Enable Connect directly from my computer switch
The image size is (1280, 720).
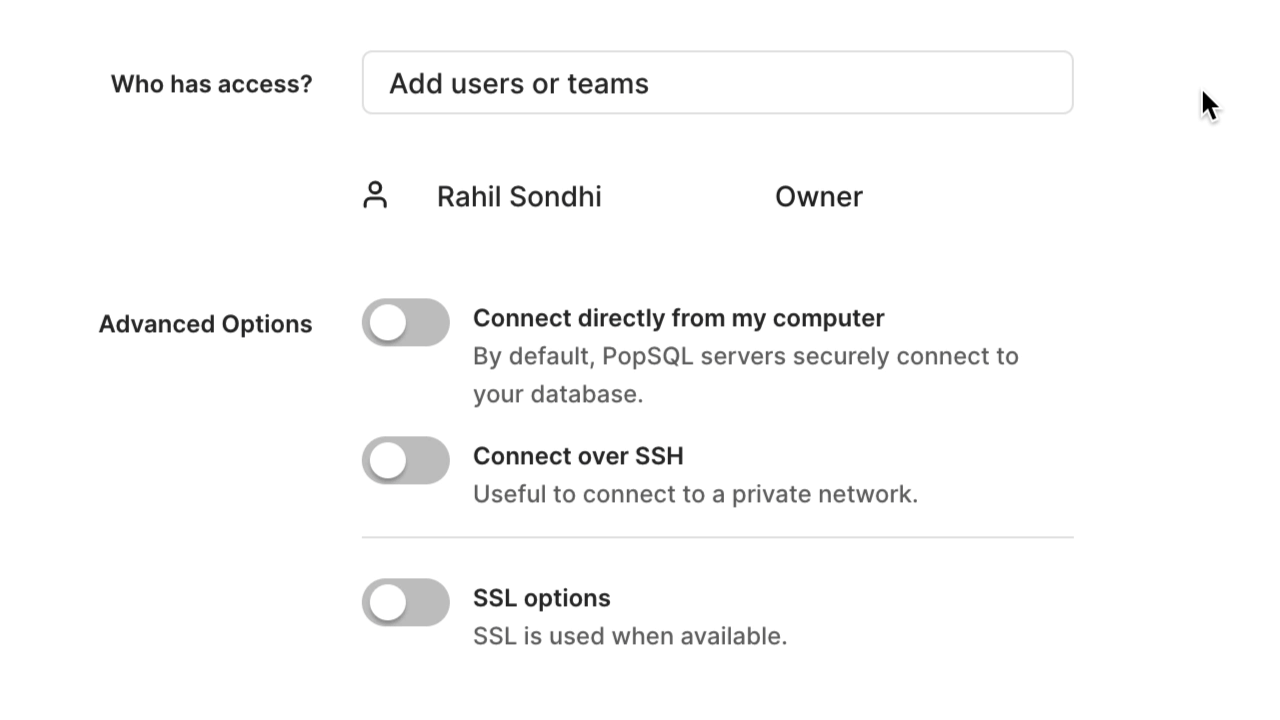pos(406,322)
